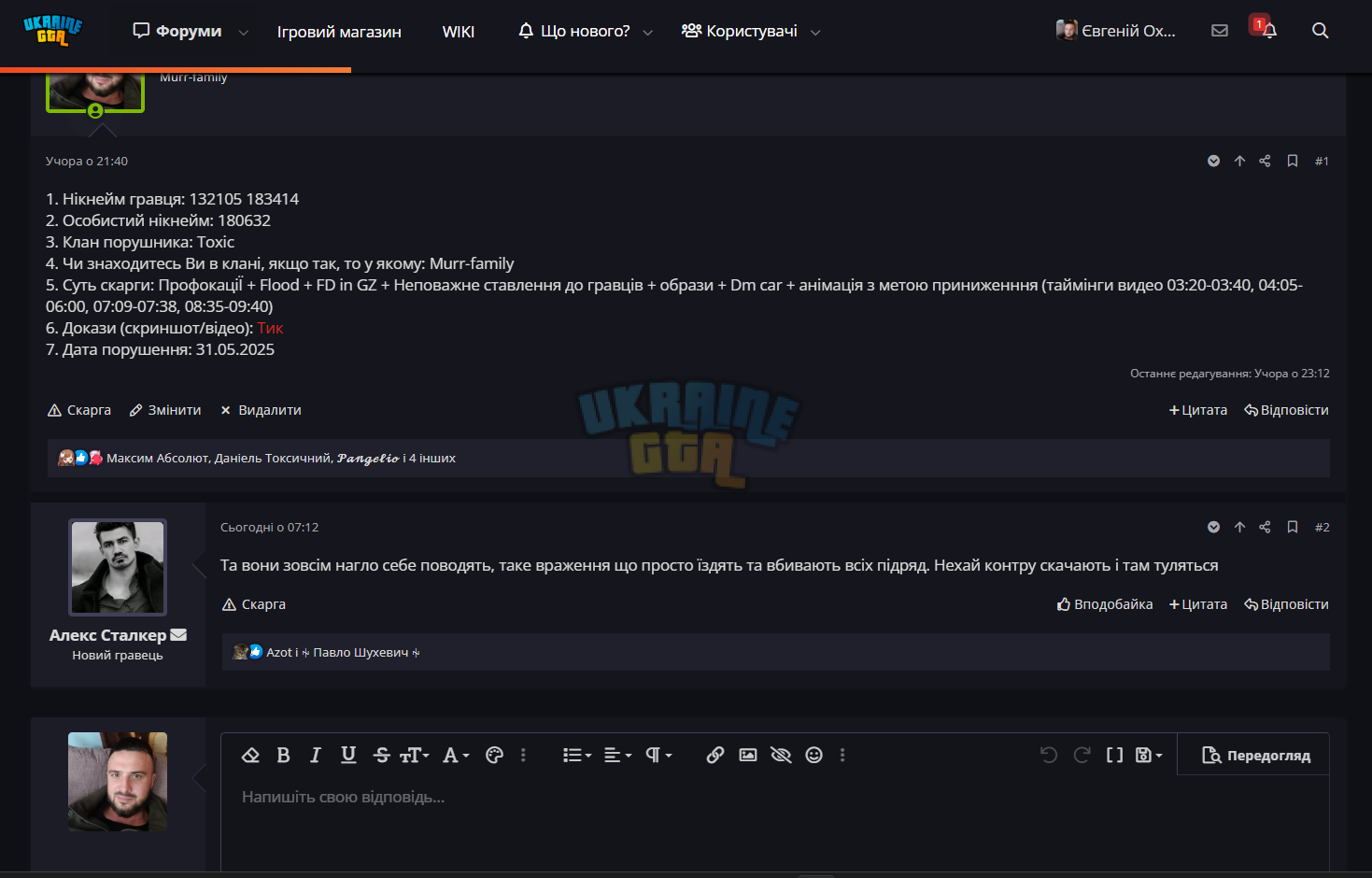Viewport: 1372px width, 878px height.
Task: Open Максим Абсолют reaction name
Action: pyautogui.click(x=157, y=459)
